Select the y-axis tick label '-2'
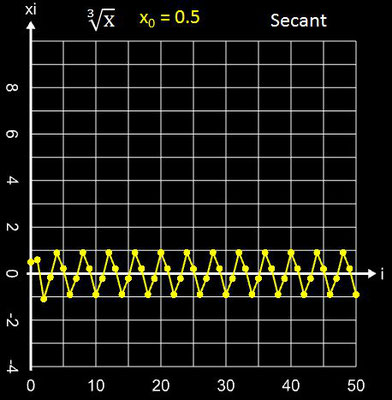Image resolution: width=392 pixels, height=400 pixels. 12,322
